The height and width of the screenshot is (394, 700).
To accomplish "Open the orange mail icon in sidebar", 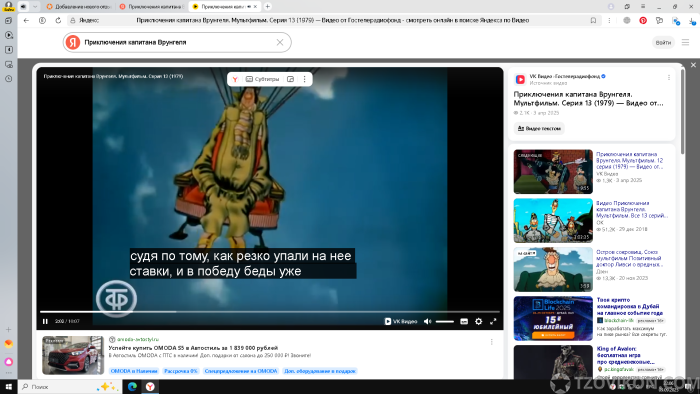I will pos(8,344).
